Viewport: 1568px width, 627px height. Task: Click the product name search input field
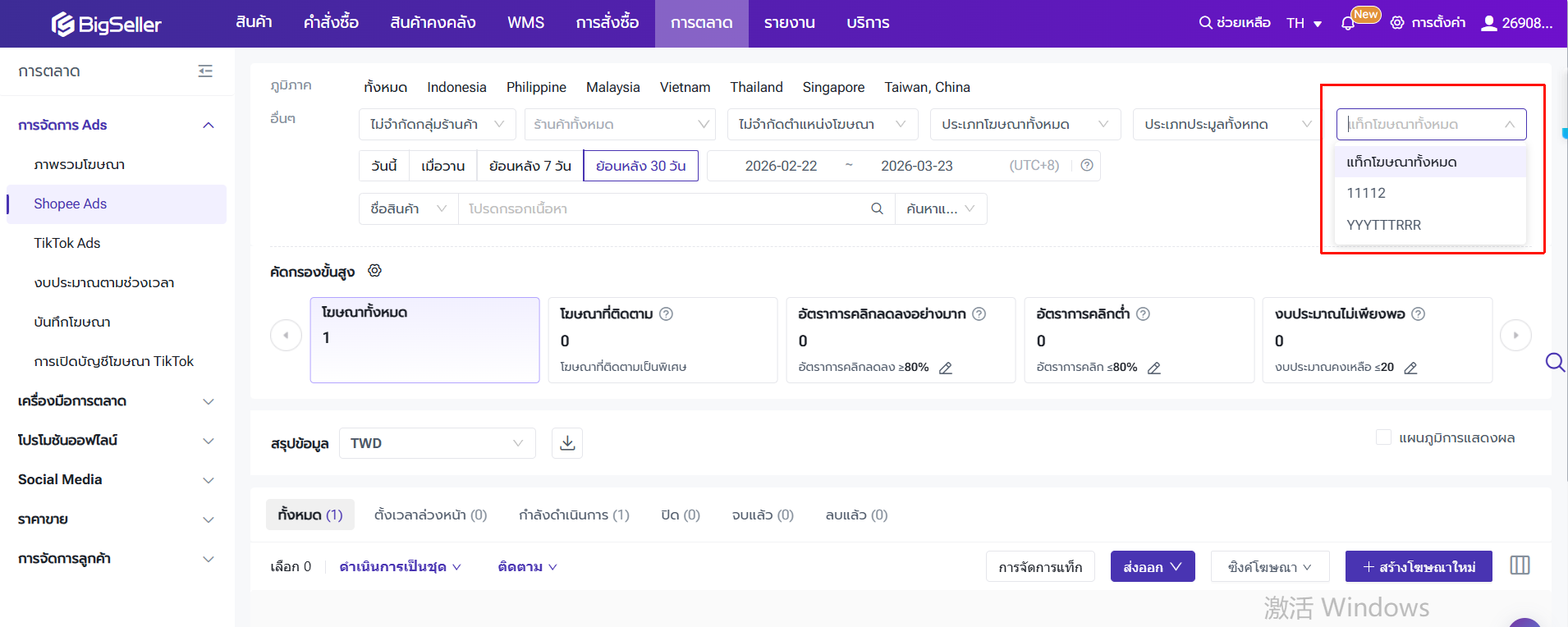coord(665,209)
